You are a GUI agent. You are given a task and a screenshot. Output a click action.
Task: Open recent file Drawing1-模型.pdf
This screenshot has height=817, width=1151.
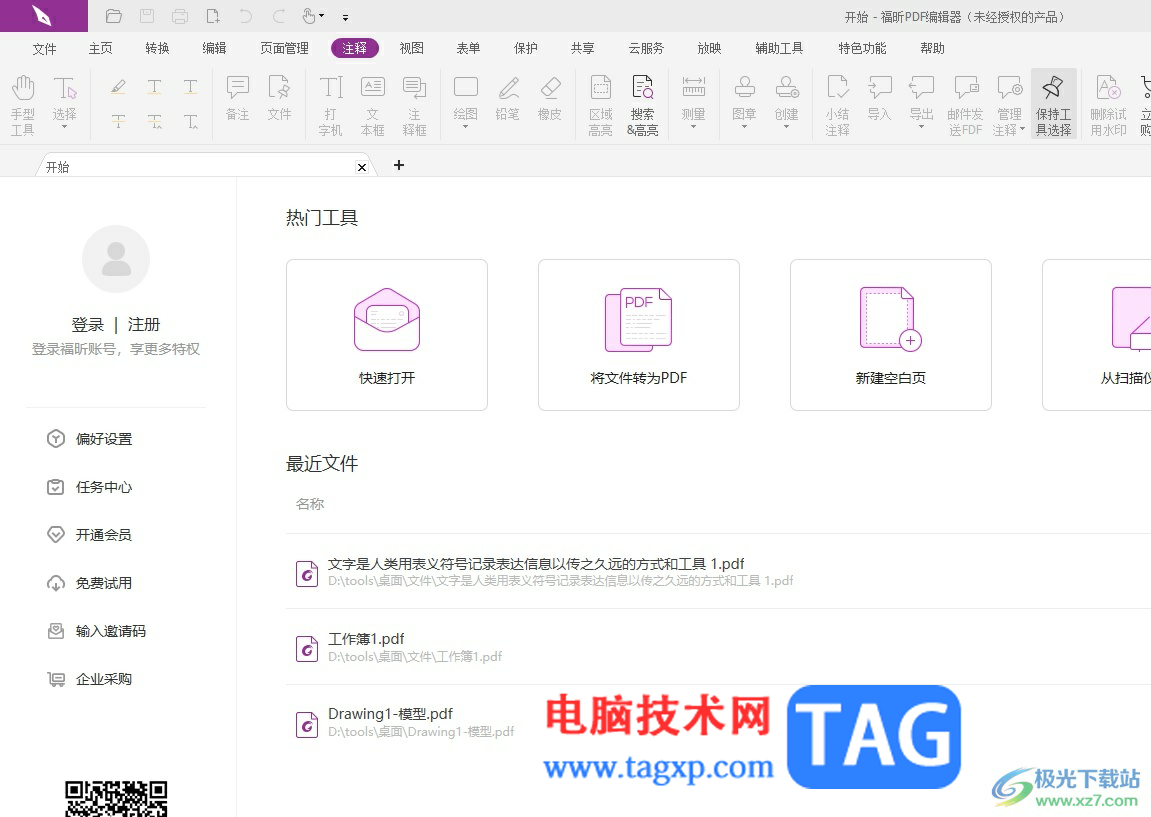click(718, 722)
